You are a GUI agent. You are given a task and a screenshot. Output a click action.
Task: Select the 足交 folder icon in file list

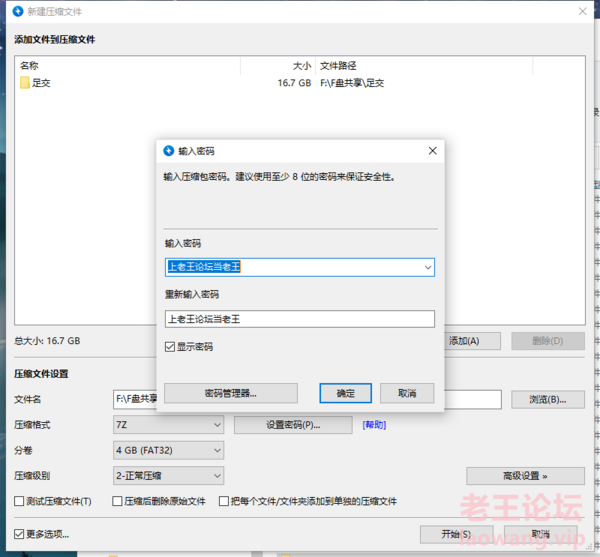(25, 83)
